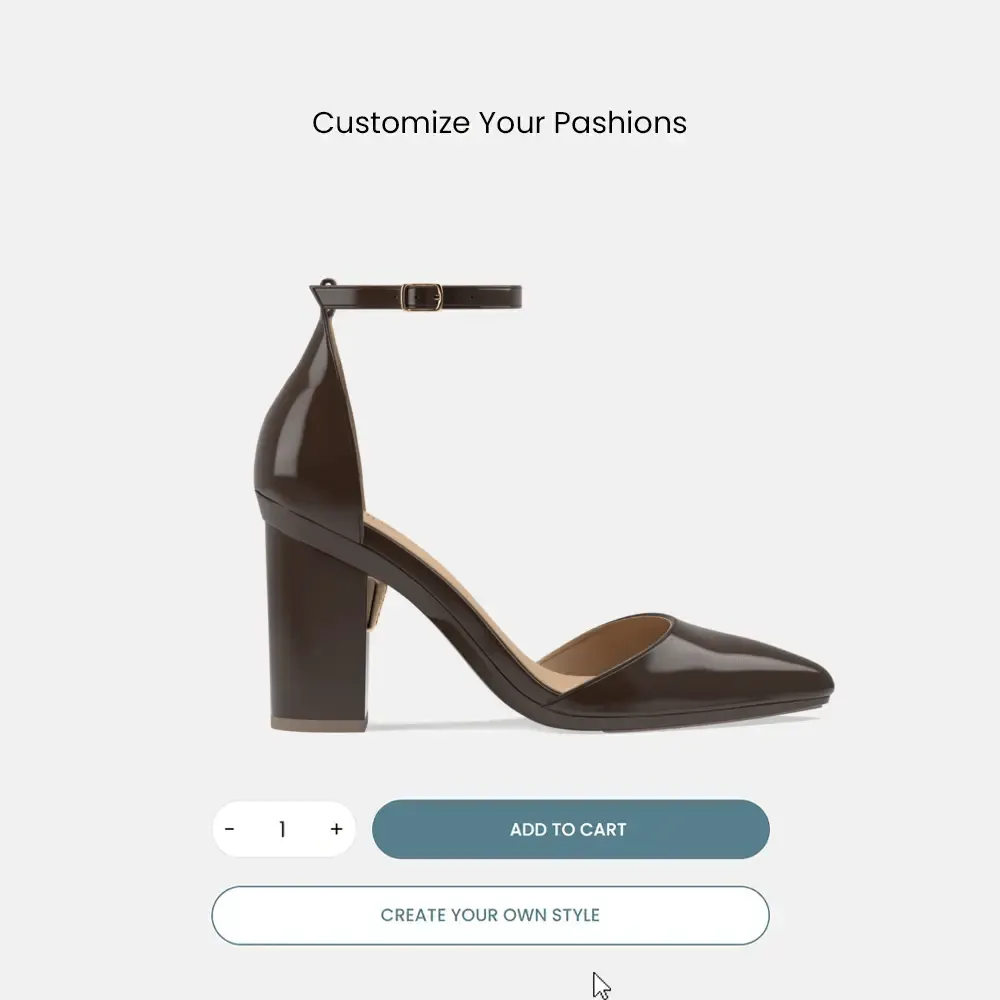Open CREATE YOUR OWN STYLE
The height and width of the screenshot is (1000, 1000).
(490, 915)
